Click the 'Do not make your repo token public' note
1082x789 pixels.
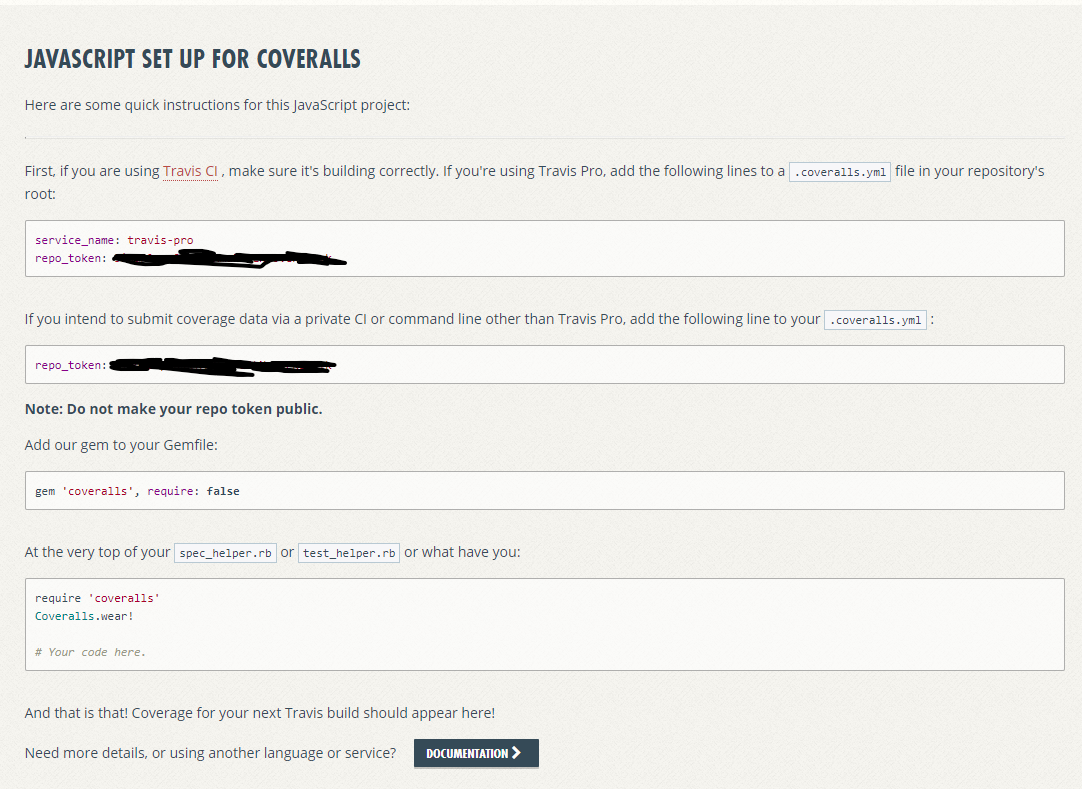point(173,409)
